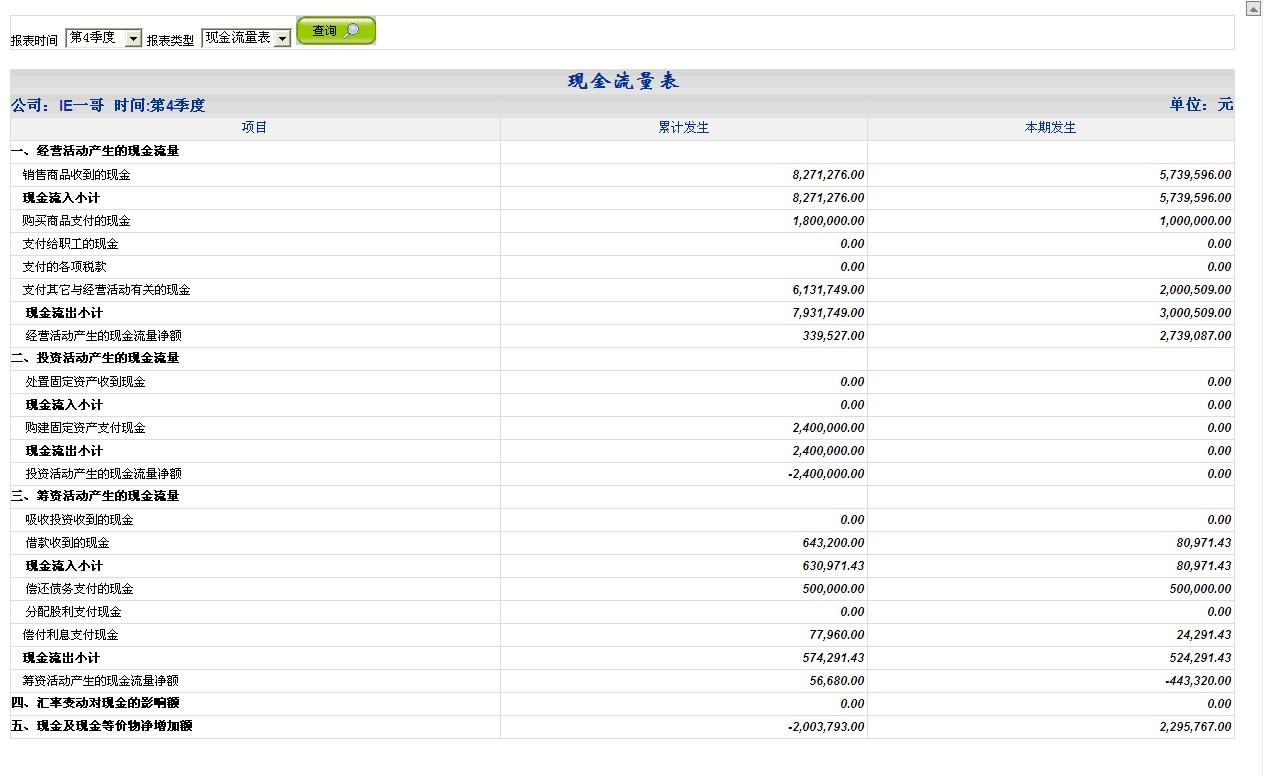
Task: Click 筹资活动产生的现金流量净额 label
Action: tap(101, 681)
